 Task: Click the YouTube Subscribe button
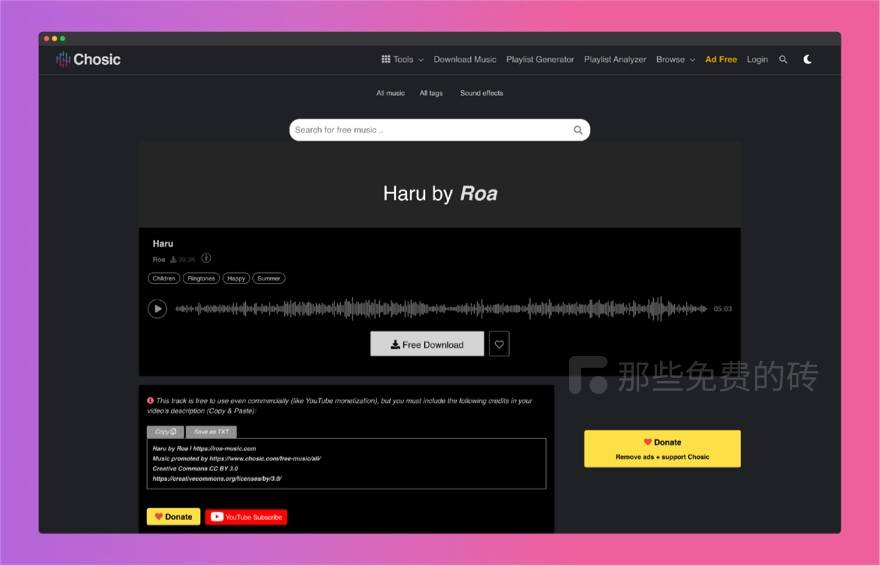246,517
